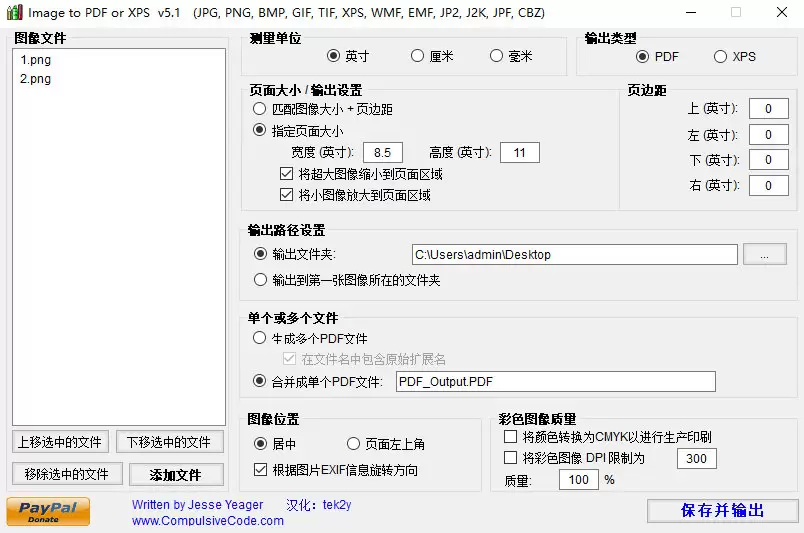Click 保存并输出 button
The image size is (804, 533).
pos(722,510)
